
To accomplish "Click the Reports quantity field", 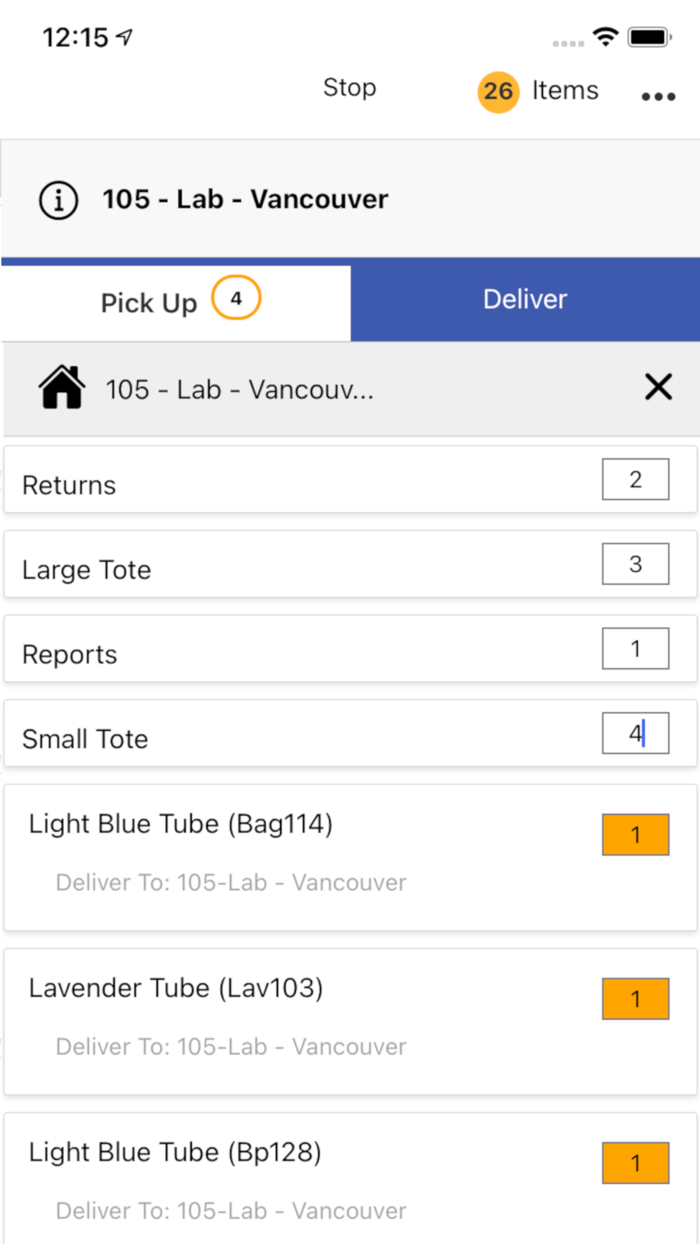I will click(635, 649).
